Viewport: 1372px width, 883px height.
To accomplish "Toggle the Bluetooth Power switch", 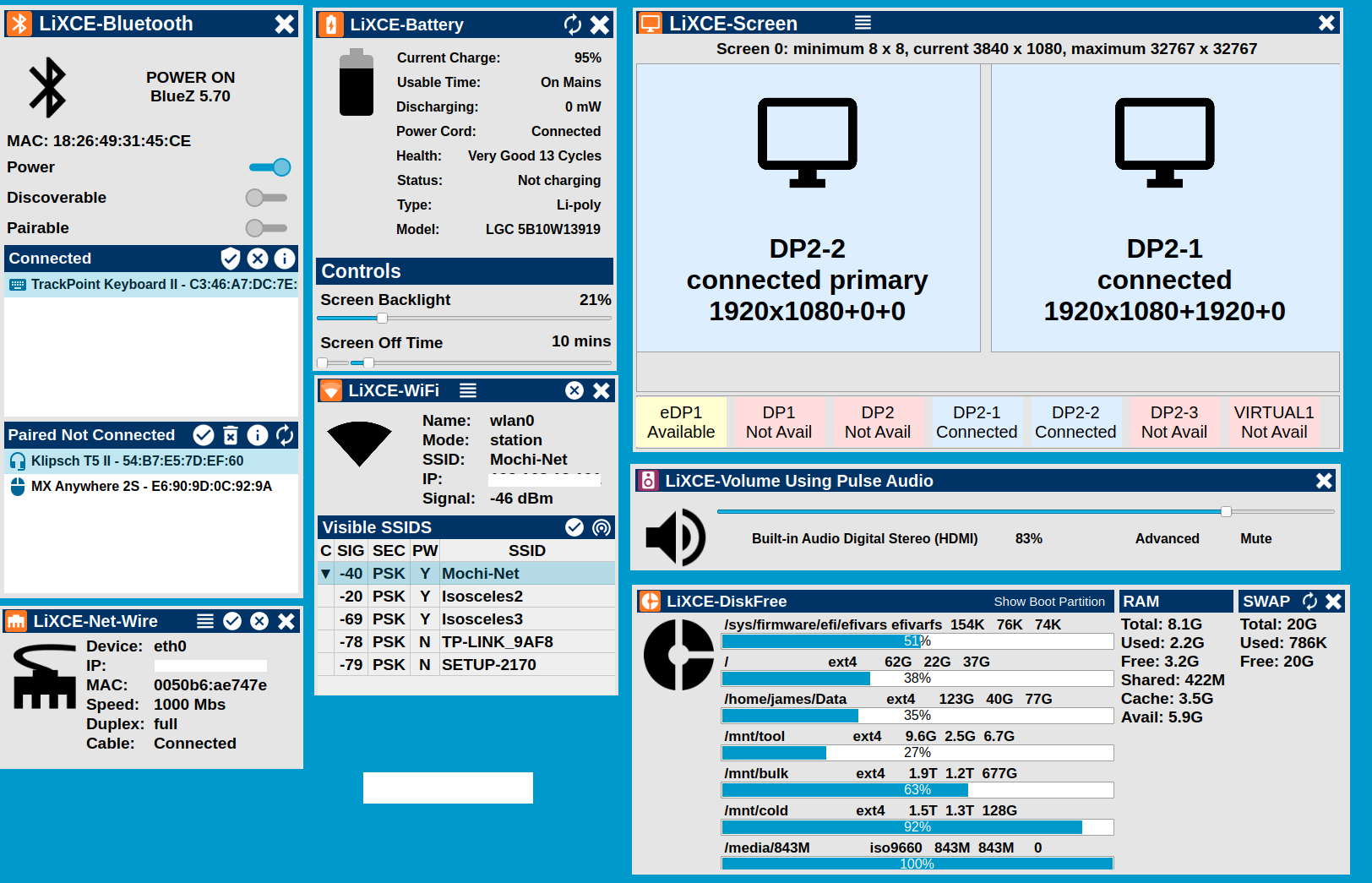I will point(270,167).
